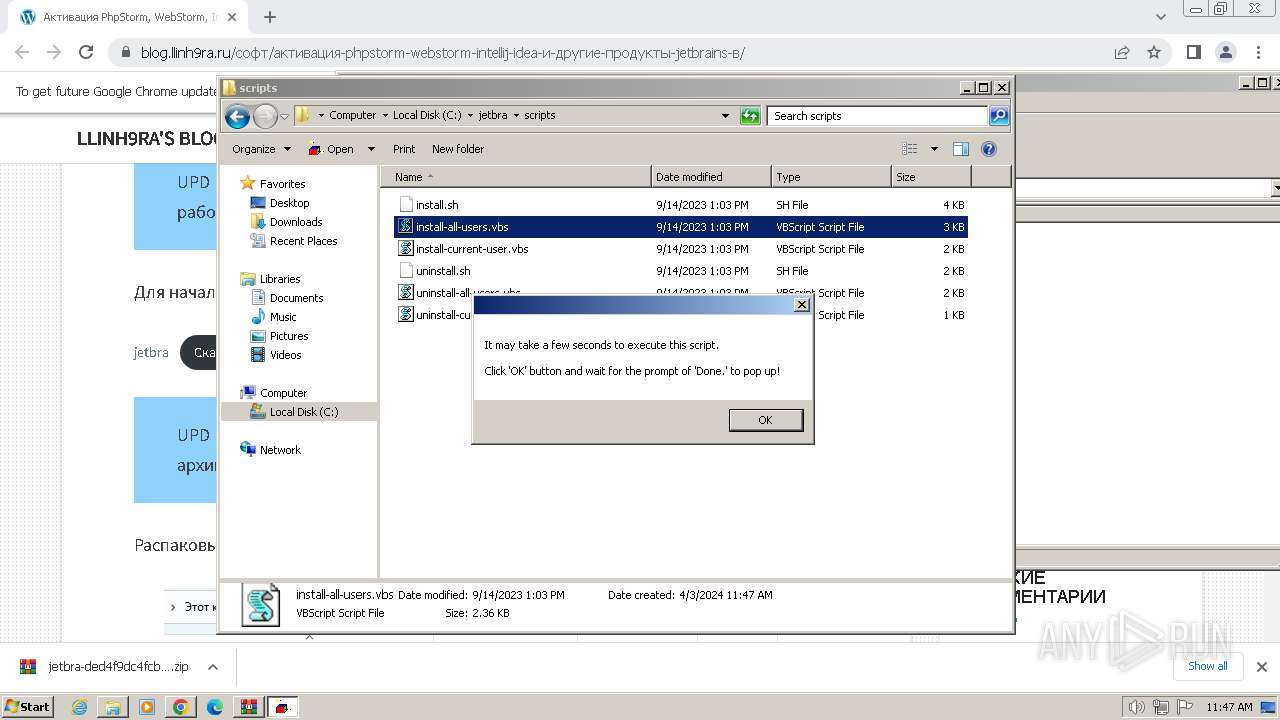Click install-current-user.vbs script icon
The height and width of the screenshot is (720, 1280).
click(405, 249)
